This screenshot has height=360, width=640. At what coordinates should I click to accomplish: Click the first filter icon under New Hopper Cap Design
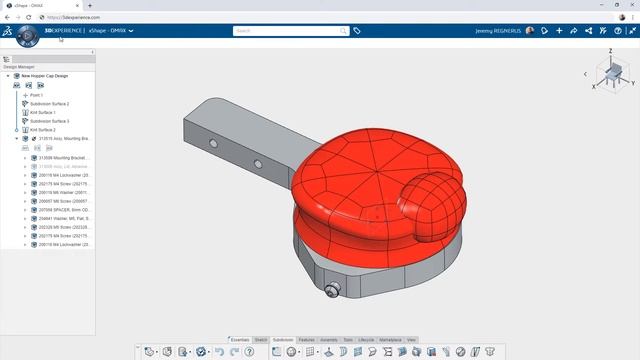pyautogui.click(x=16, y=85)
